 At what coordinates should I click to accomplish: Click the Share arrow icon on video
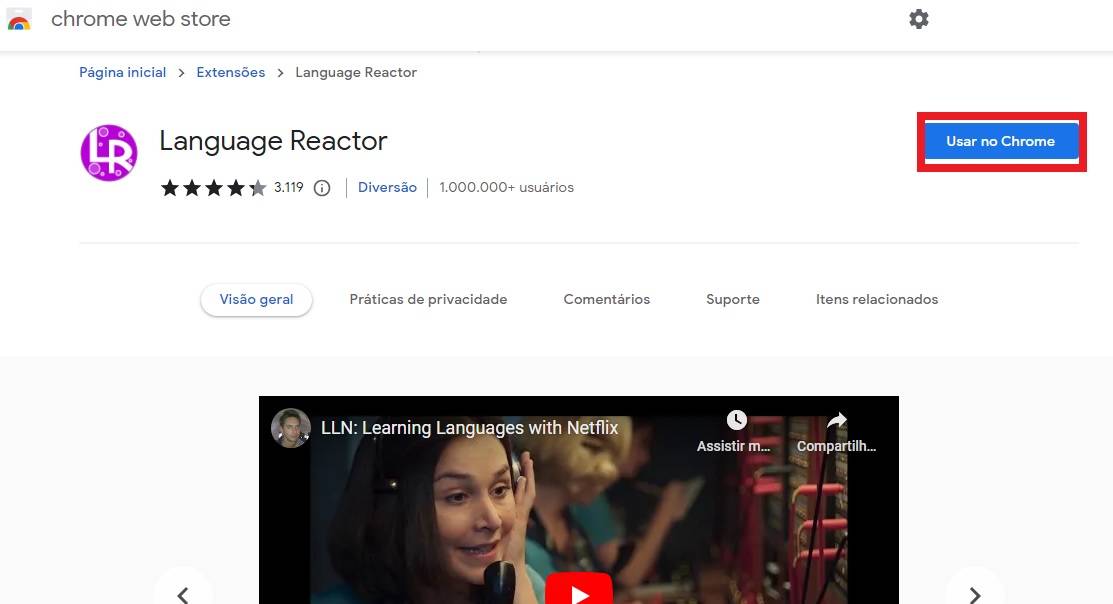(x=837, y=420)
